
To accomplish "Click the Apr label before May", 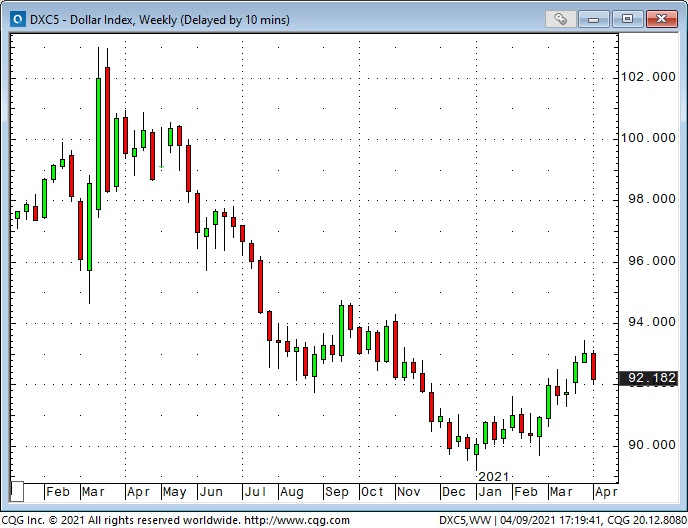I will 138,492.
